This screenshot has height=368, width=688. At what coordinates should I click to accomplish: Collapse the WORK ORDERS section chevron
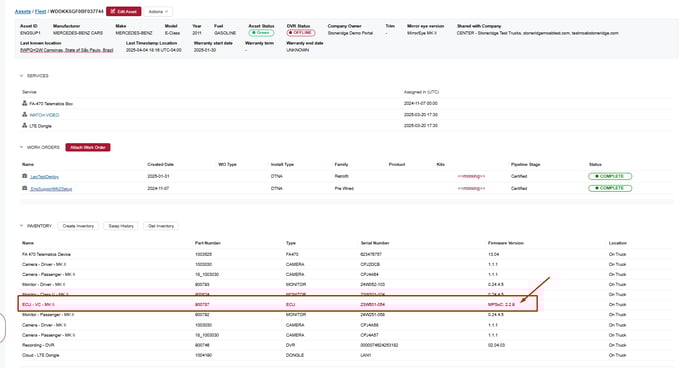click(22, 147)
